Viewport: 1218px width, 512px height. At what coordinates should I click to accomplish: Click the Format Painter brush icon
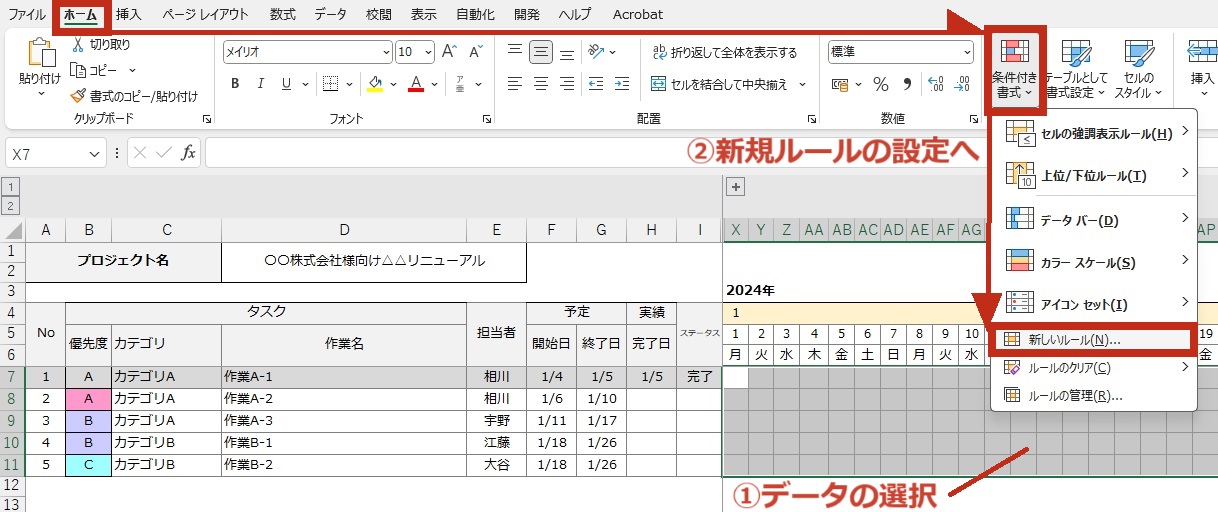[79, 96]
